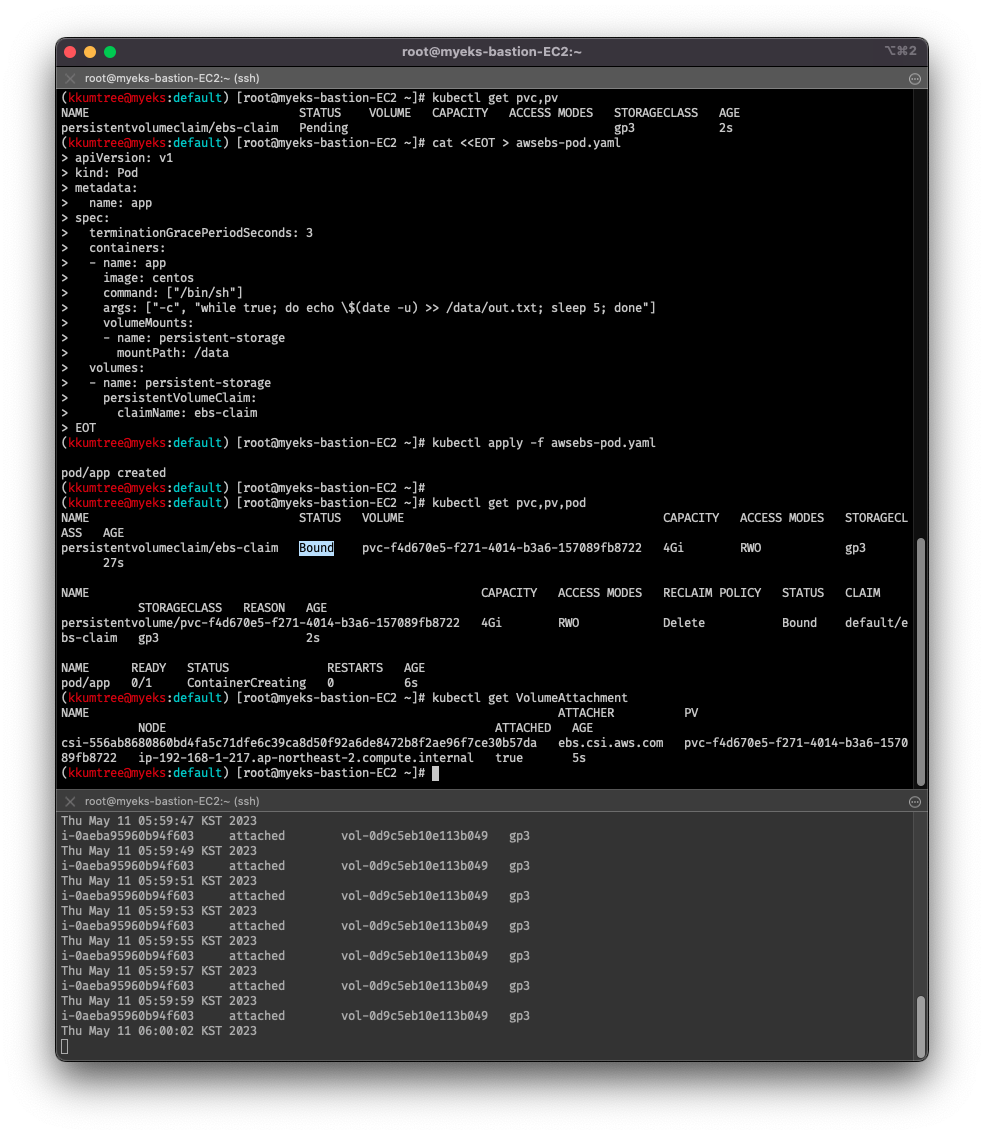Image resolution: width=984 pixels, height=1135 pixels.
Task: Click the red close window button
Action: point(70,52)
